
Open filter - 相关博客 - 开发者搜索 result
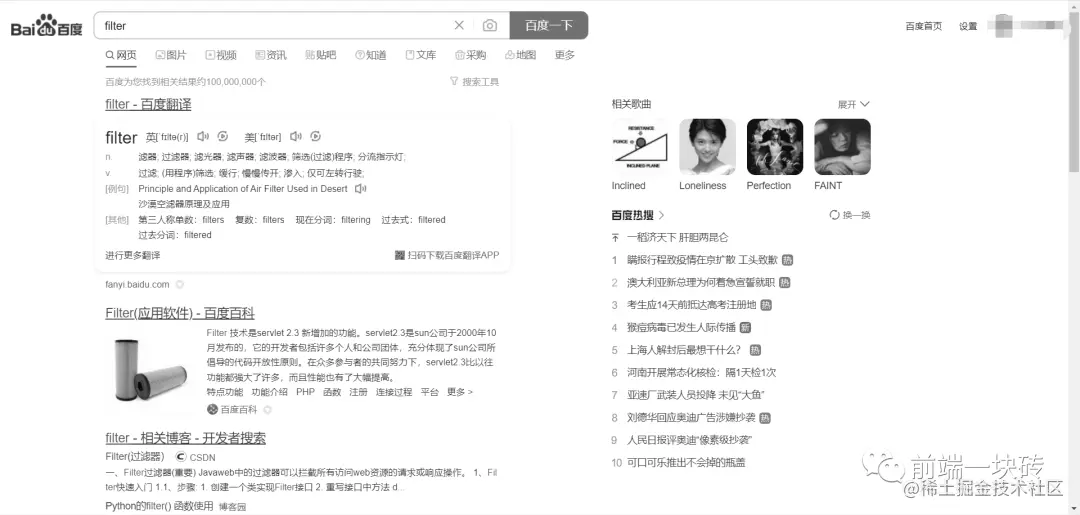click(185, 439)
